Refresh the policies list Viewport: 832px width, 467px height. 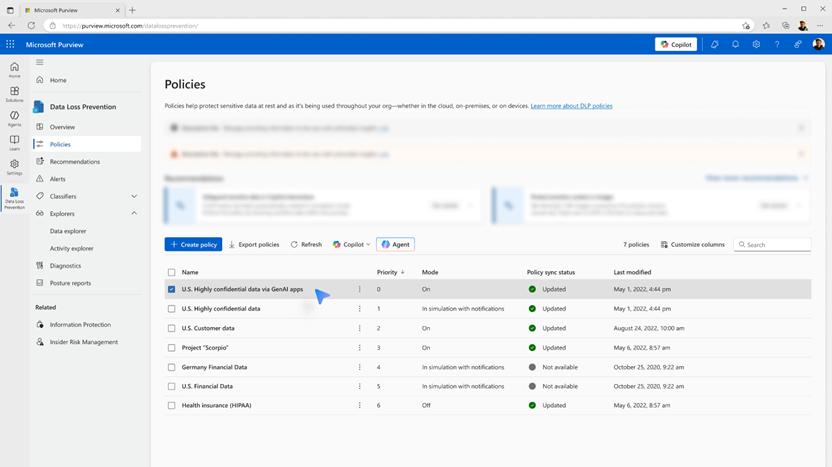pyautogui.click(x=306, y=245)
